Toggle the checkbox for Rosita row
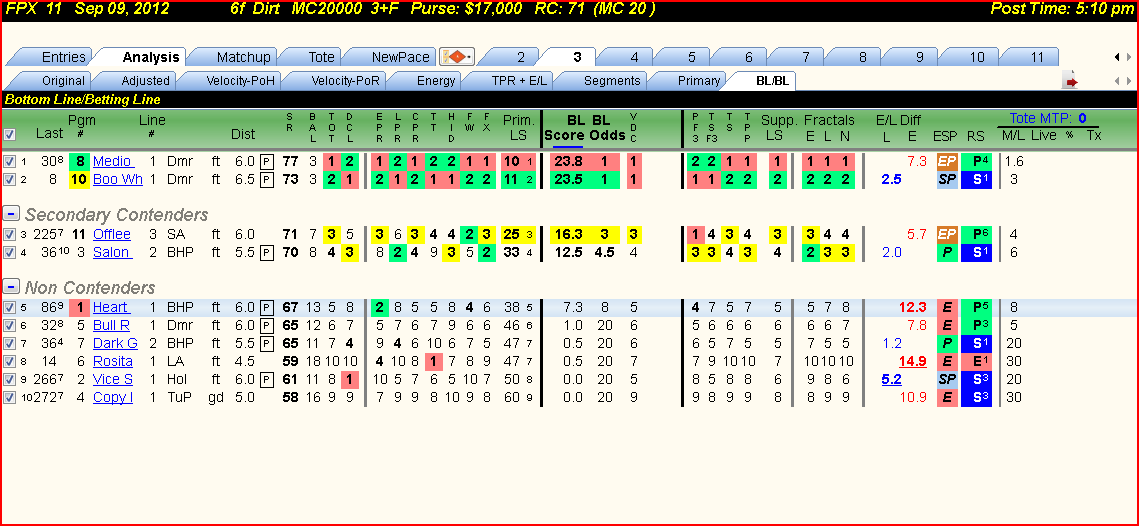This screenshot has height=526, width=1139. point(9,361)
